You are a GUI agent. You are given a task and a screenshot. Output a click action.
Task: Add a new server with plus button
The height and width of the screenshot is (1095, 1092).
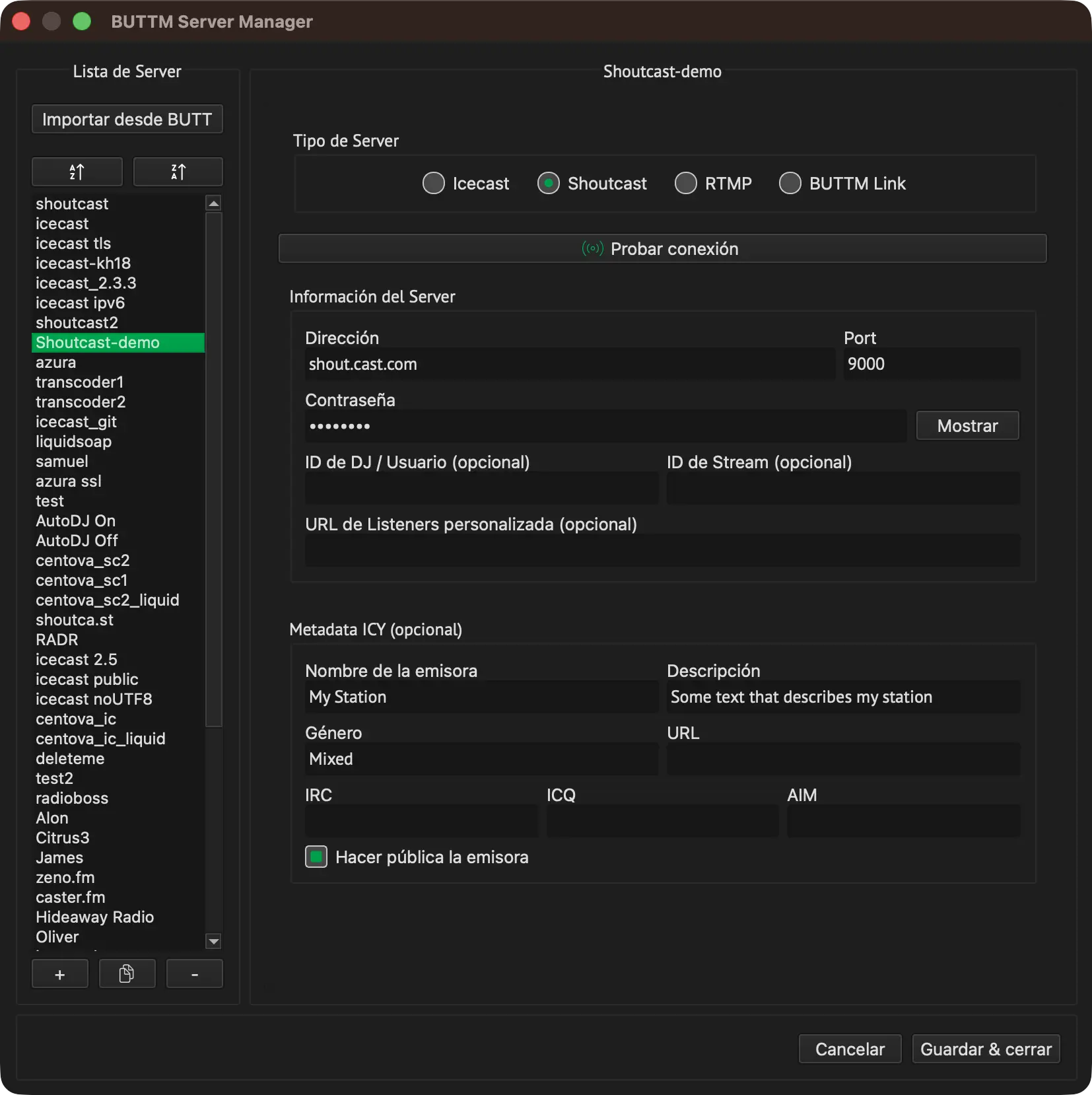coord(60,973)
